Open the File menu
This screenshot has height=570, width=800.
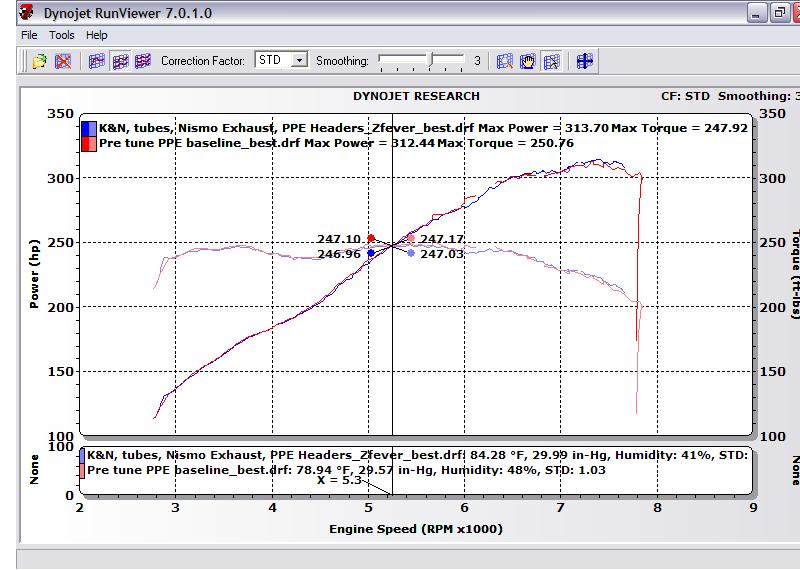pyautogui.click(x=29, y=35)
